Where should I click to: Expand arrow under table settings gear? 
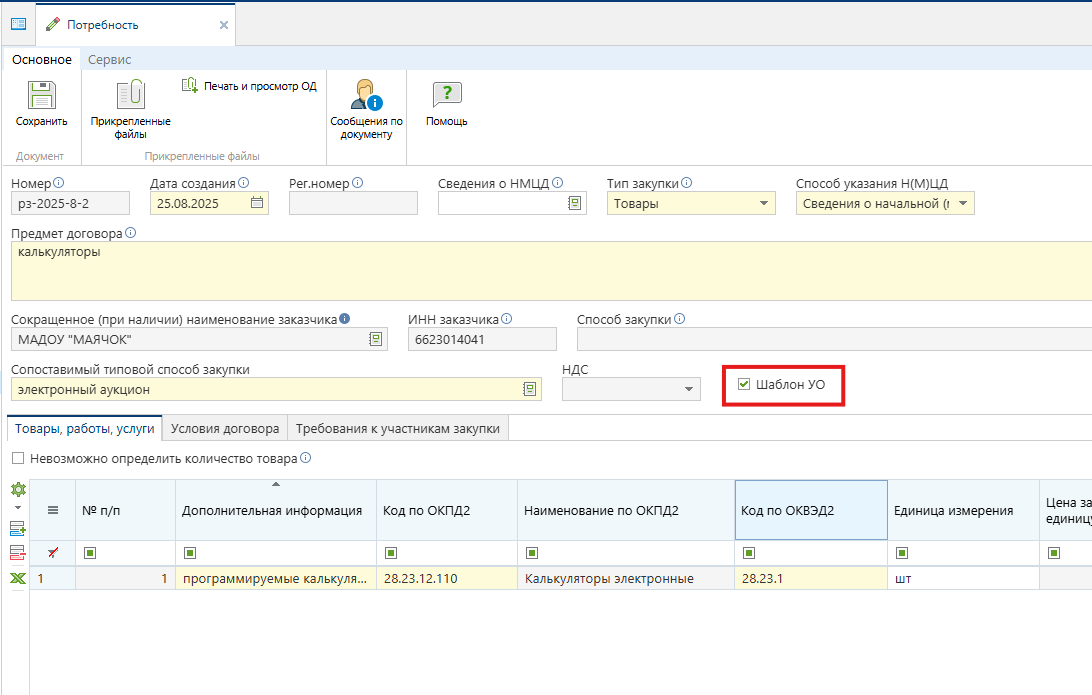(18, 508)
